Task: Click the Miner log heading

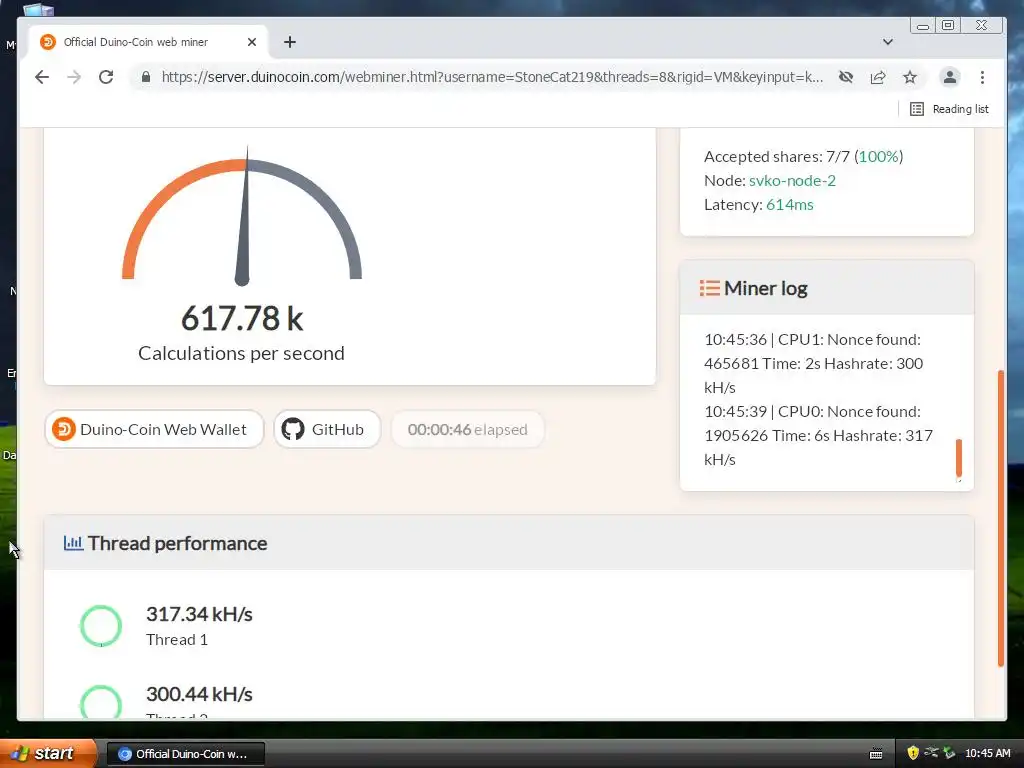Action: coord(765,288)
